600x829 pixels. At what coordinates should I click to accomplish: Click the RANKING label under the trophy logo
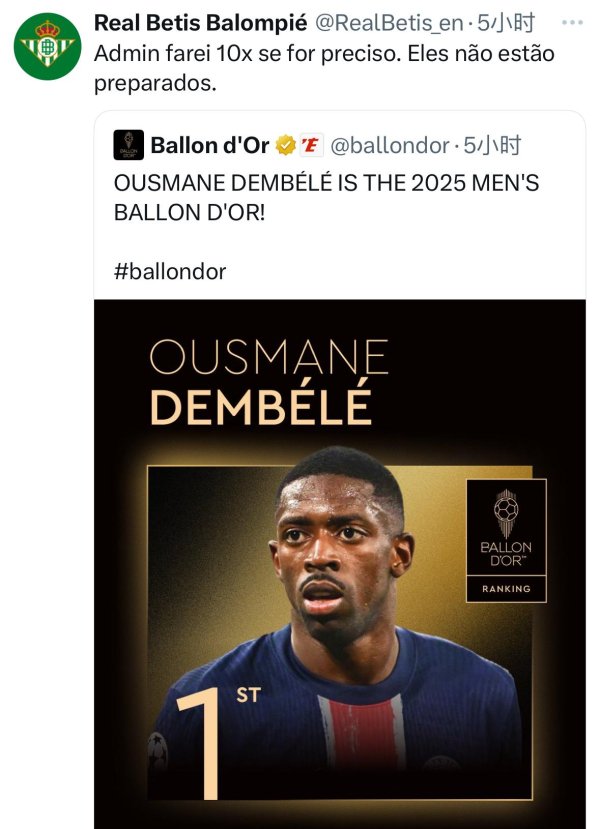click(506, 589)
